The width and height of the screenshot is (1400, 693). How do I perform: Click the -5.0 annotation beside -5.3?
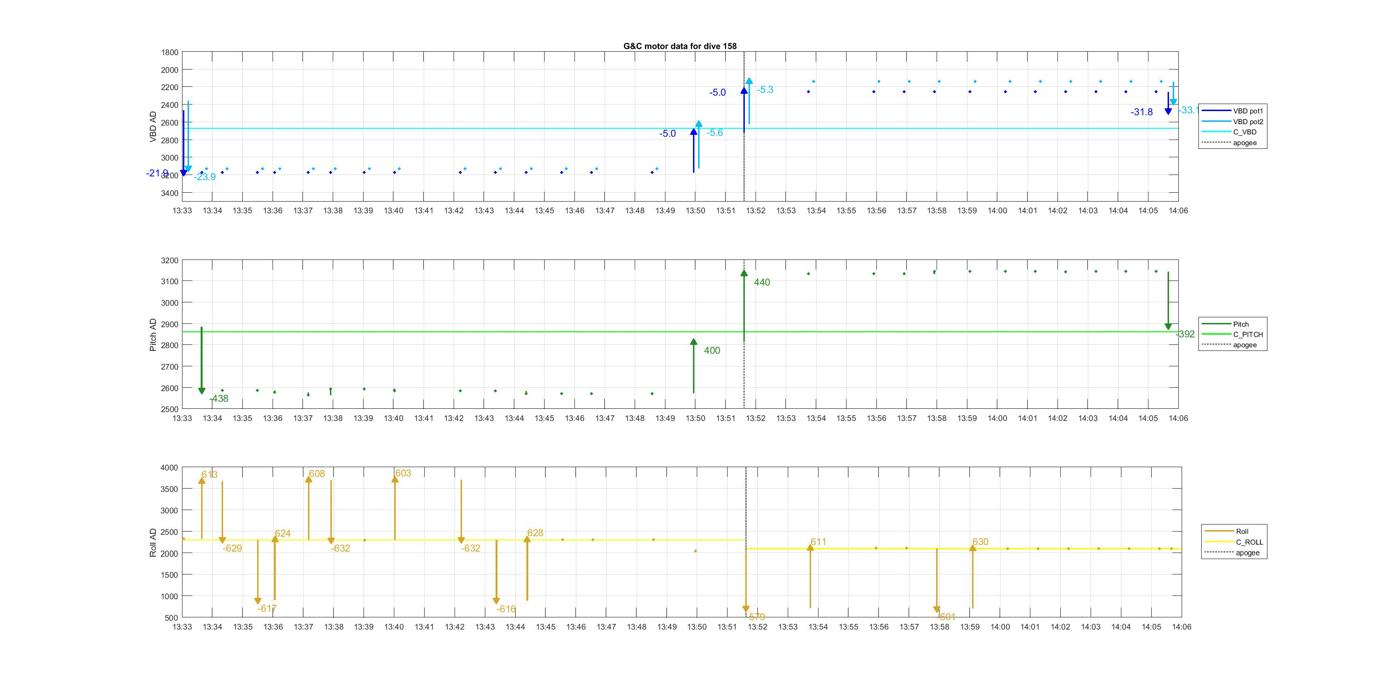click(718, 93)
